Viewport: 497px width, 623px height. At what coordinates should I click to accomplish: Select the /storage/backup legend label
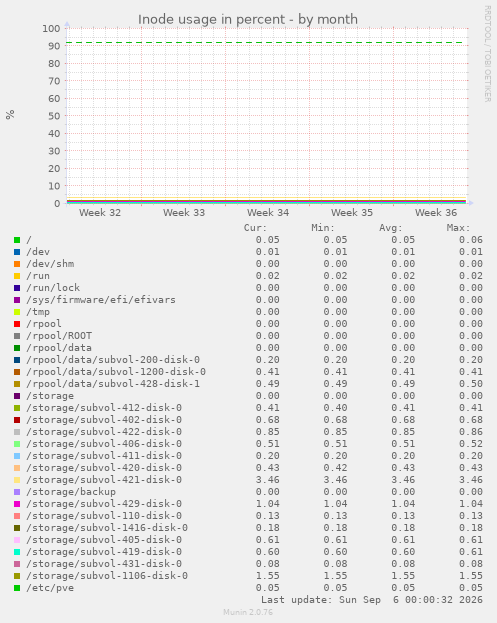tap(71, 492)
